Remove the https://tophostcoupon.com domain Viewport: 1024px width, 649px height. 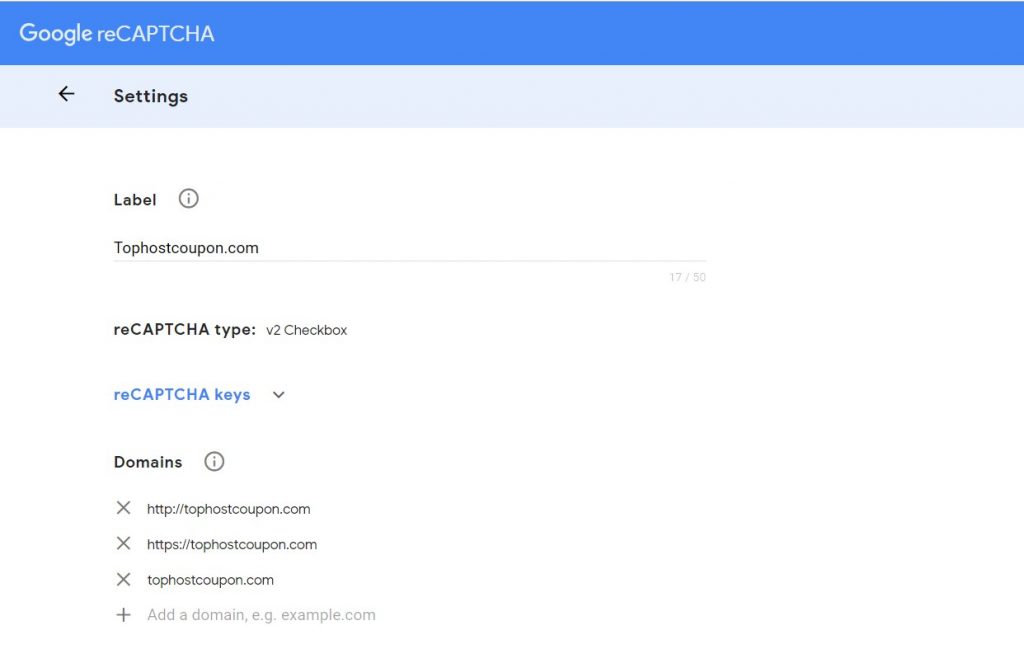(123, 543)
